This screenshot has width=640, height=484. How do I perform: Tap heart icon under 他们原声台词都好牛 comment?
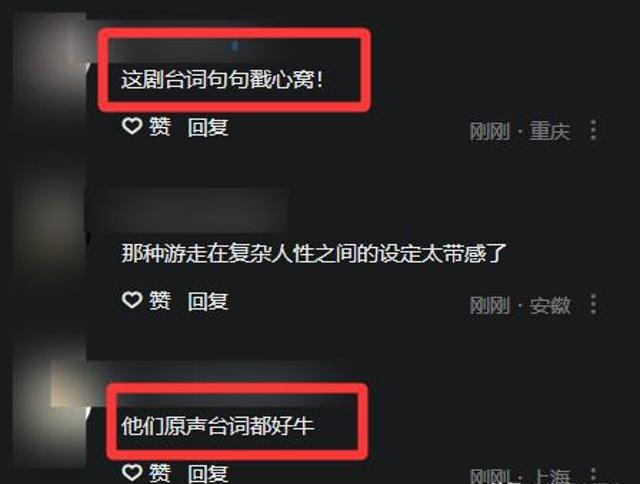coord(132,473)
